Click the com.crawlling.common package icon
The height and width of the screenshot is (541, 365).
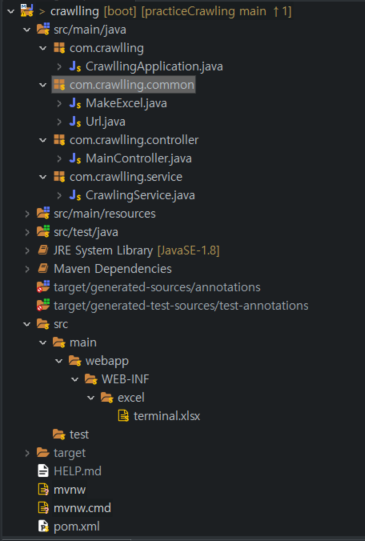point(59,85)
